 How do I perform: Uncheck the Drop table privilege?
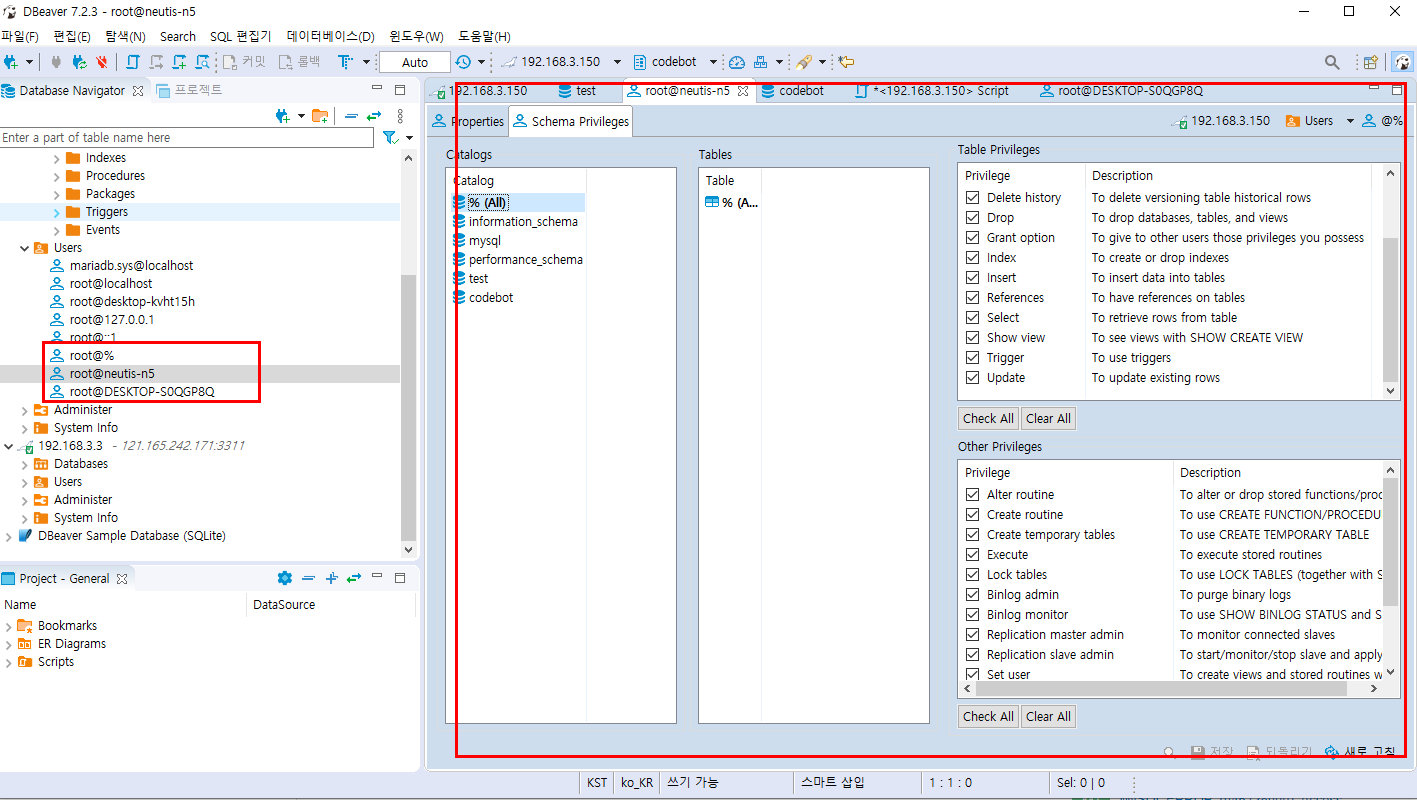coord(972,218)
